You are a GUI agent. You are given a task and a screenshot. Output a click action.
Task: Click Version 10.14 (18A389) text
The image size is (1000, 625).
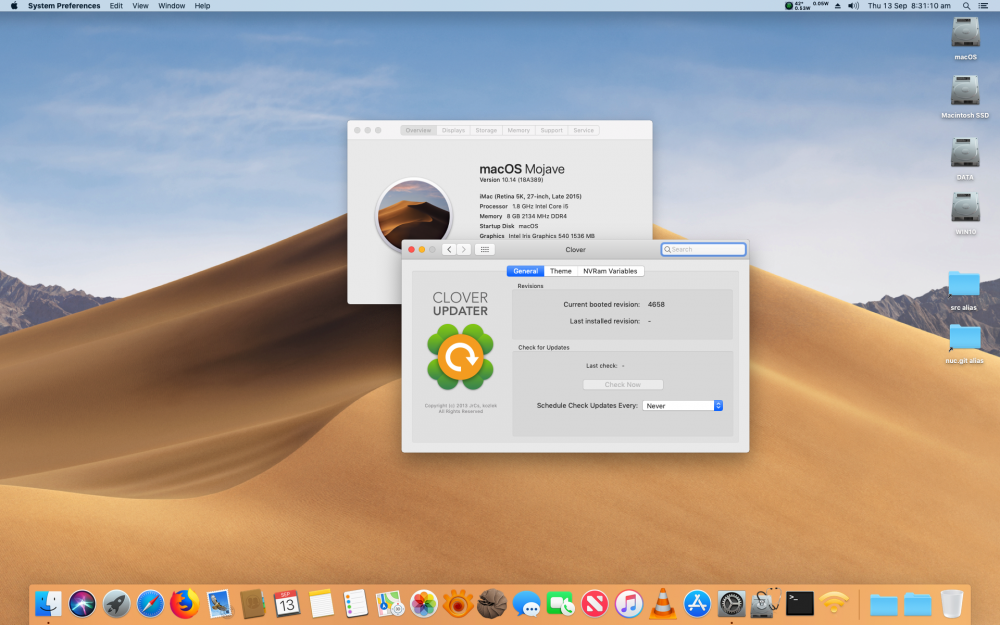511,180
